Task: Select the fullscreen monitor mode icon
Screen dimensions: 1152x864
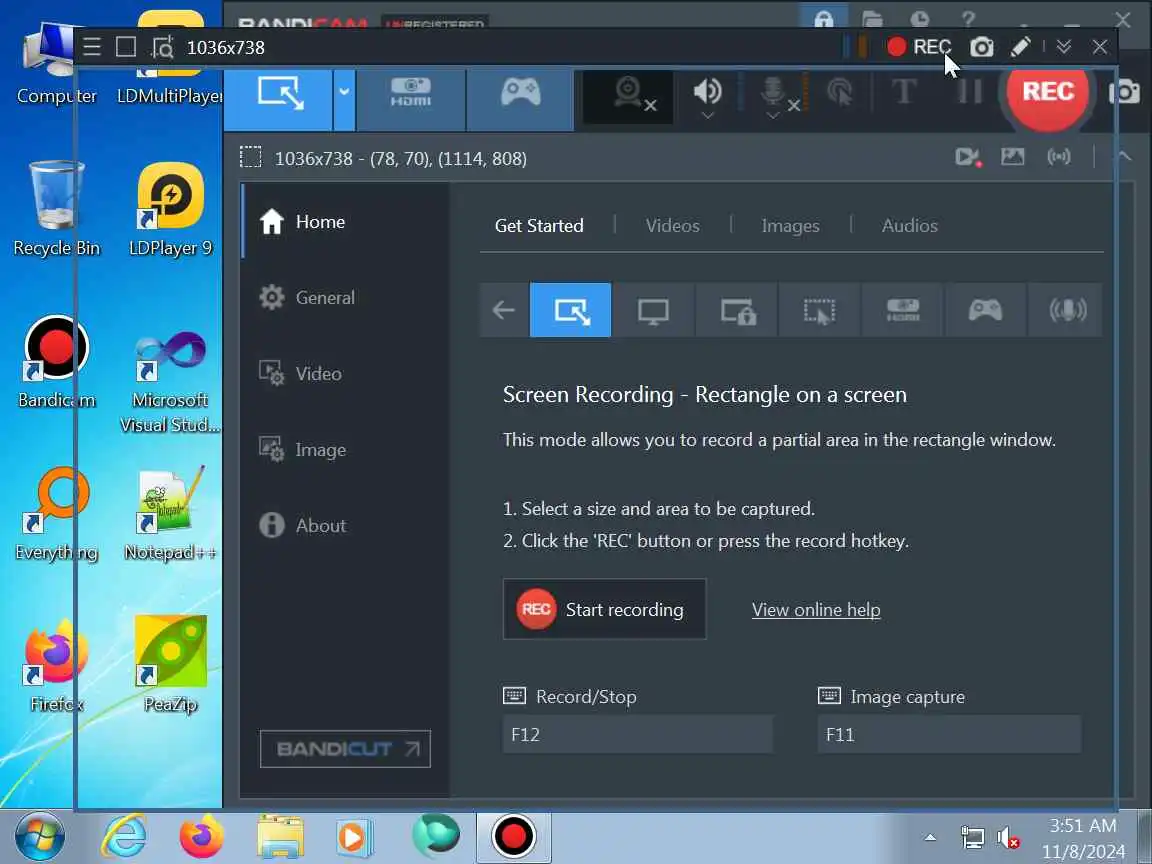Action: point(653,310)
